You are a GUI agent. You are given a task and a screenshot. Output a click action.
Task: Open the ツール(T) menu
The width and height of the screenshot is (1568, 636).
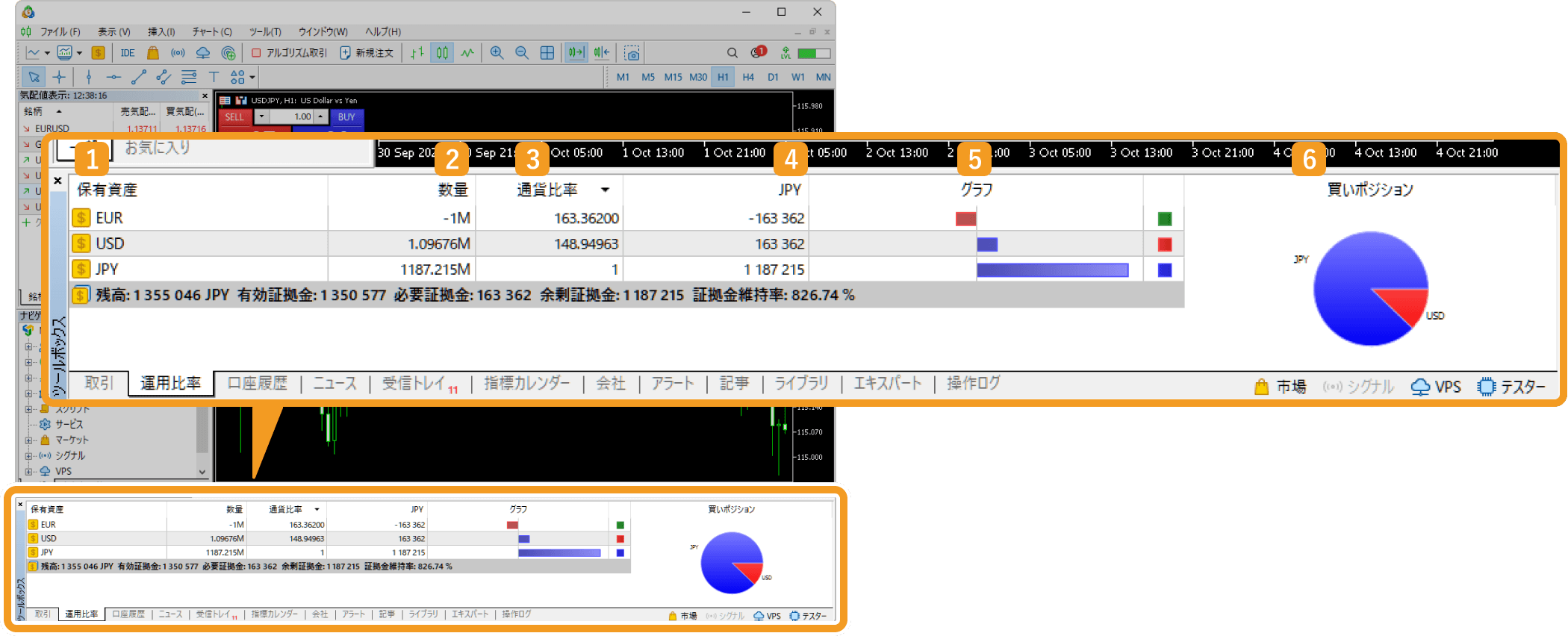pyautogui.click(x=265, y=31)
